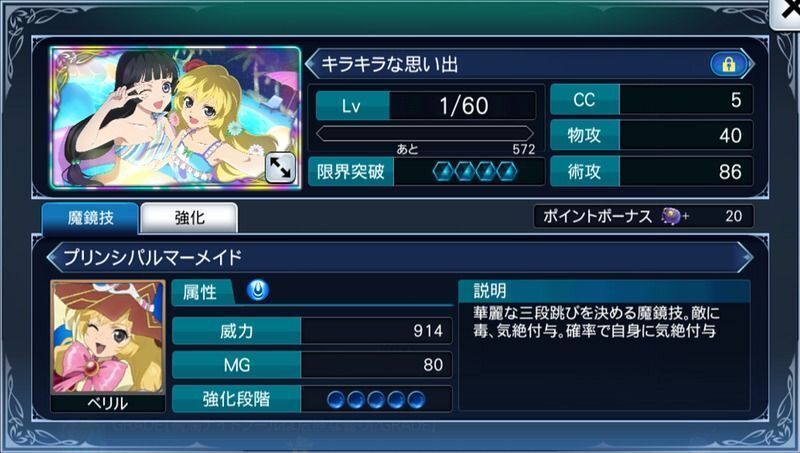This screenshot has height=453, width=800.
Task: Toggle the yellow padlock lock icon
Action: (729, 64)
